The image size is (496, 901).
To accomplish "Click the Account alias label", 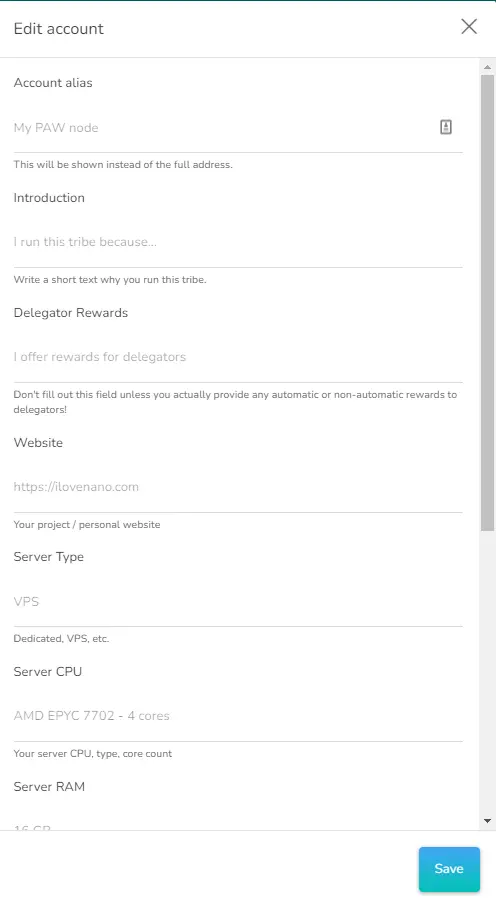I will pyautogui.click(x=53, y=83).
